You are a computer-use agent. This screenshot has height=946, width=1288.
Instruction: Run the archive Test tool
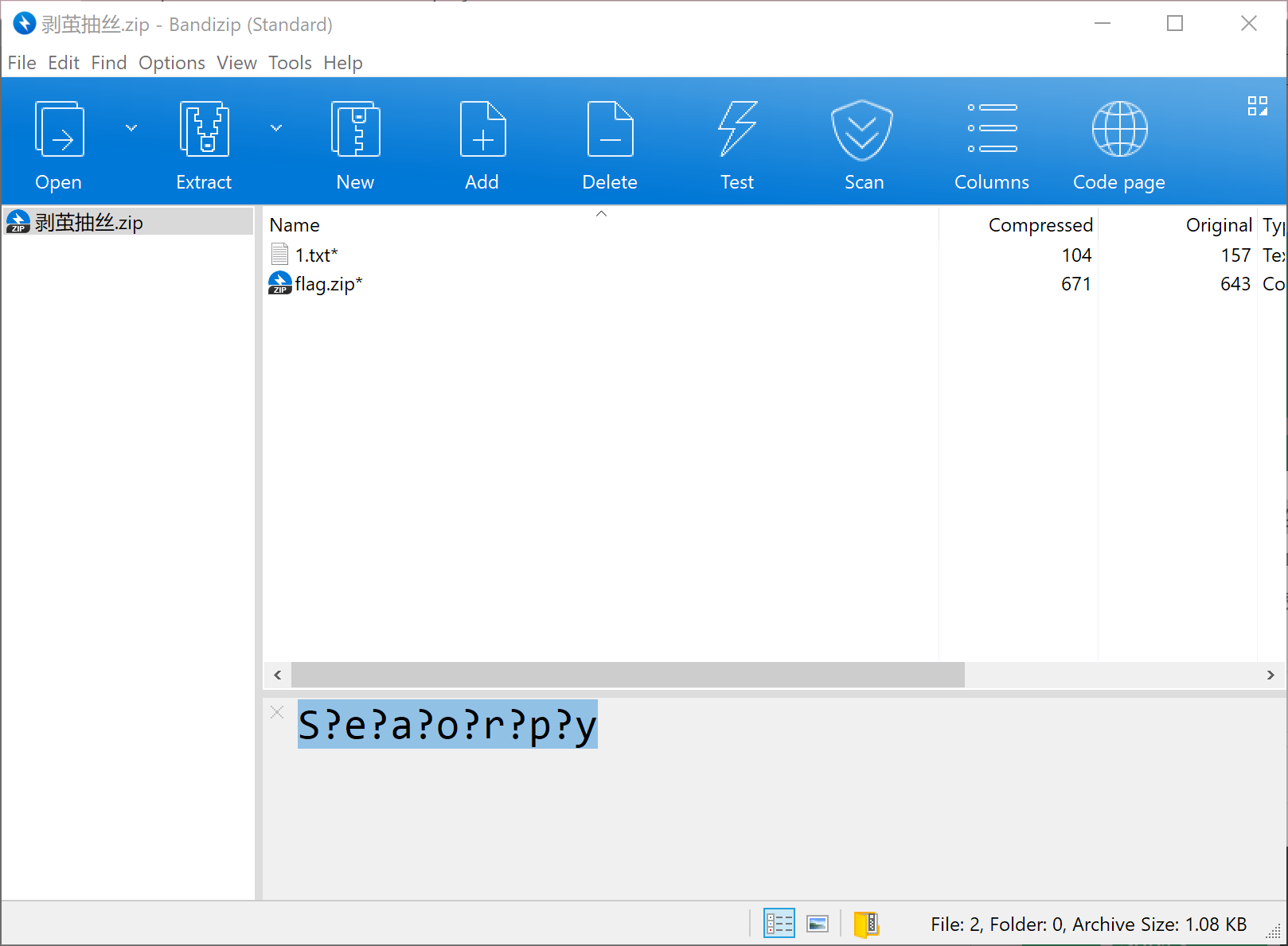tap(737, 130)
